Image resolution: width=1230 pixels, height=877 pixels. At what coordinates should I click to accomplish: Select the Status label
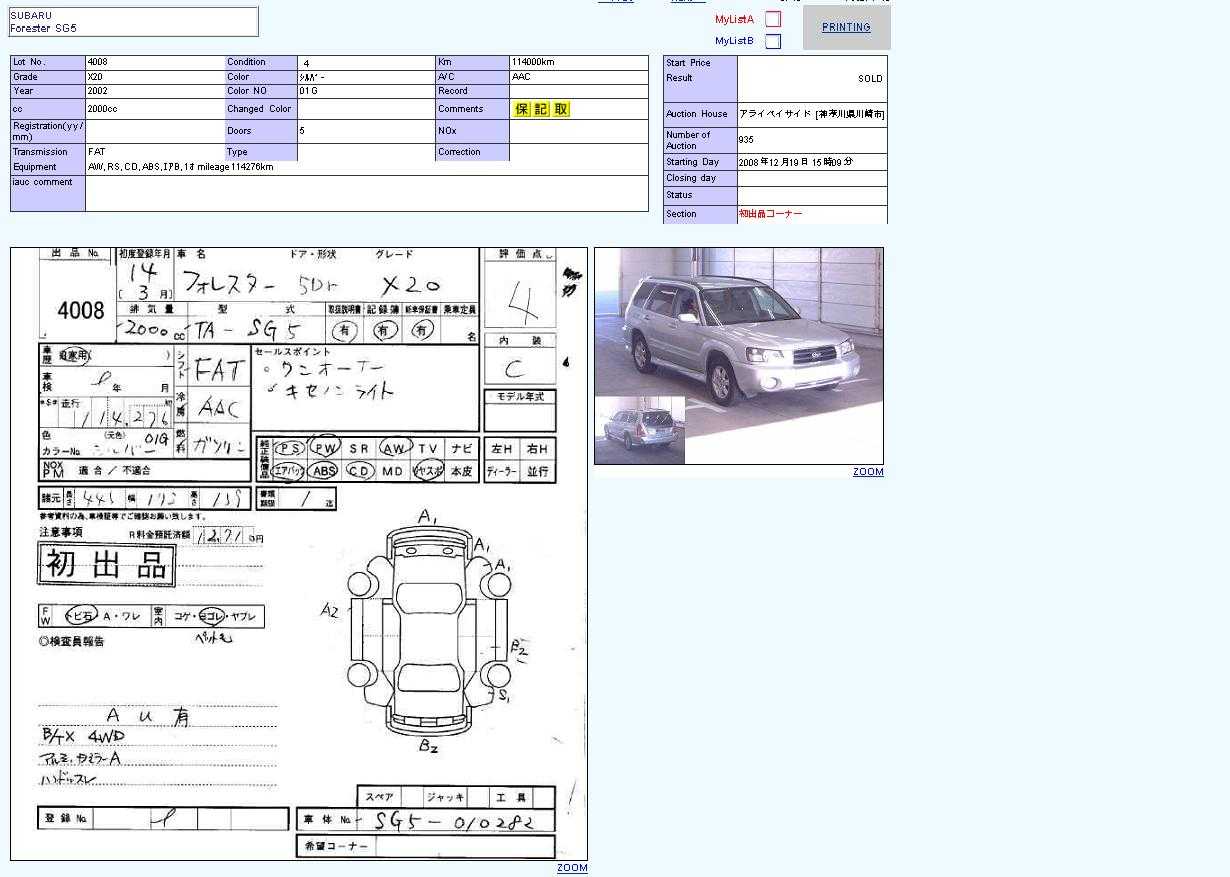[x=679, y=195]
